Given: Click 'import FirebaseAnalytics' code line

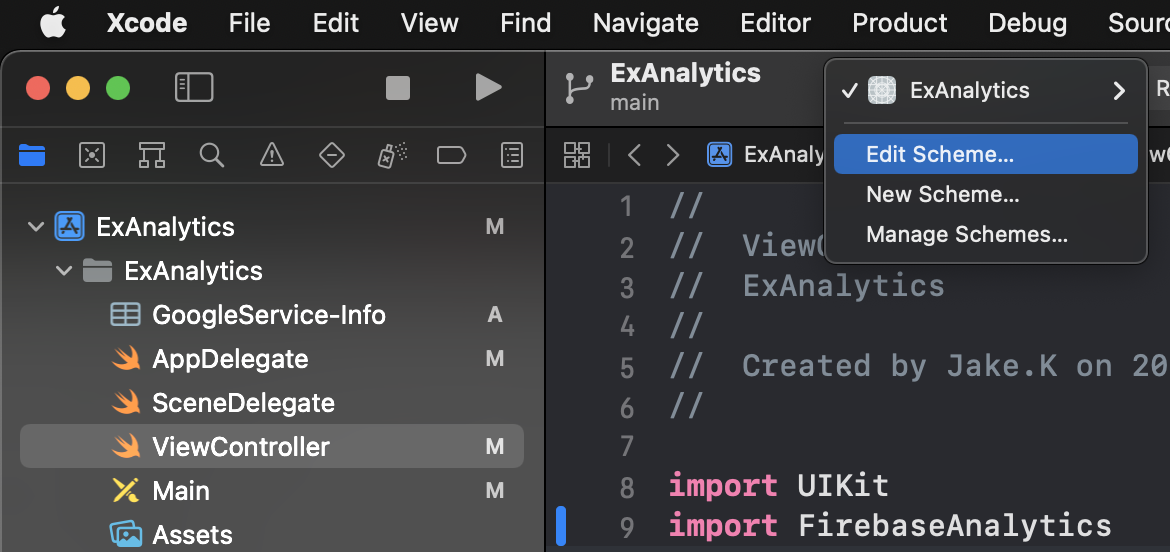Looking at the screenshot, I should (x=890, y=526).
